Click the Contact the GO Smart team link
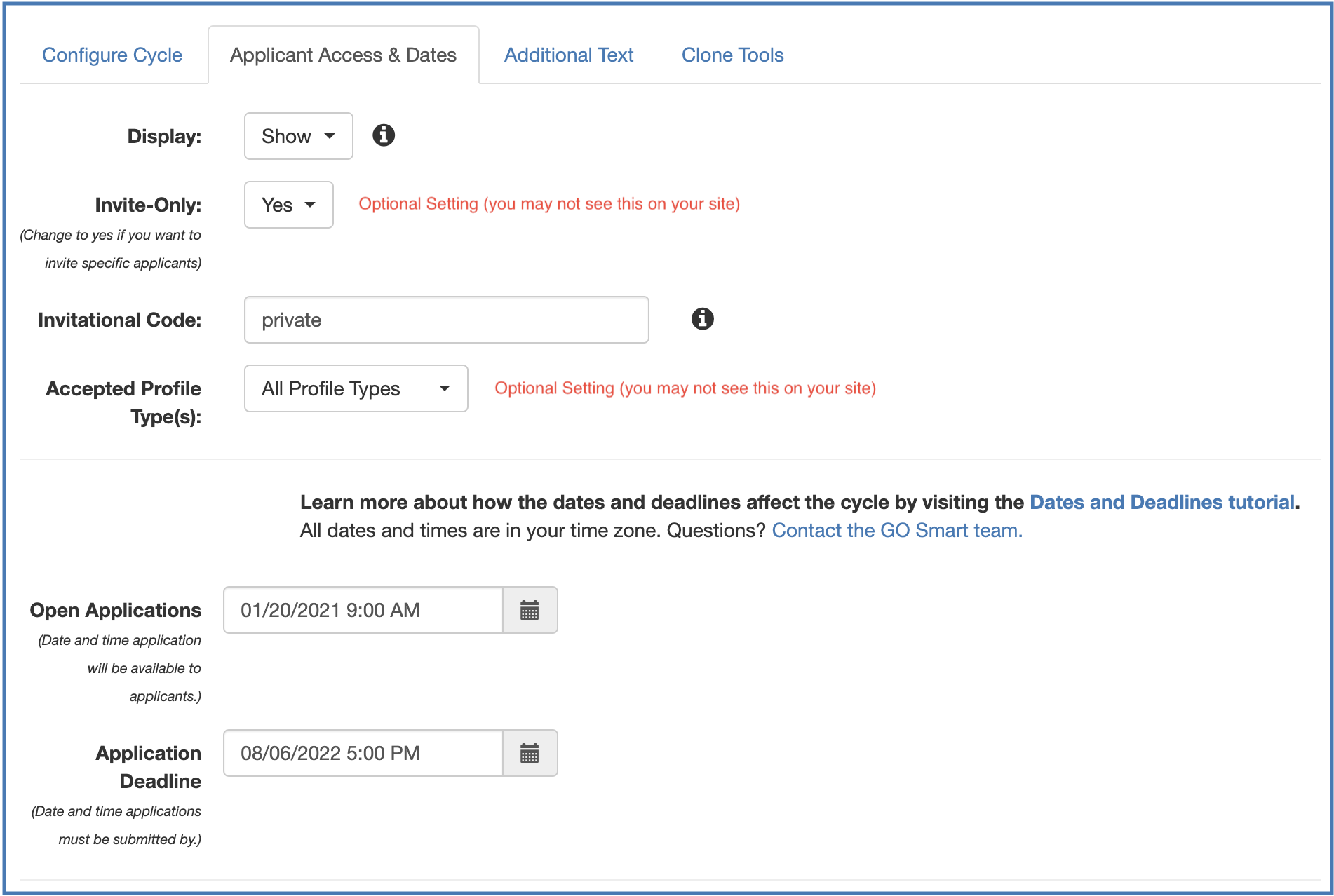 pos(896,530)
